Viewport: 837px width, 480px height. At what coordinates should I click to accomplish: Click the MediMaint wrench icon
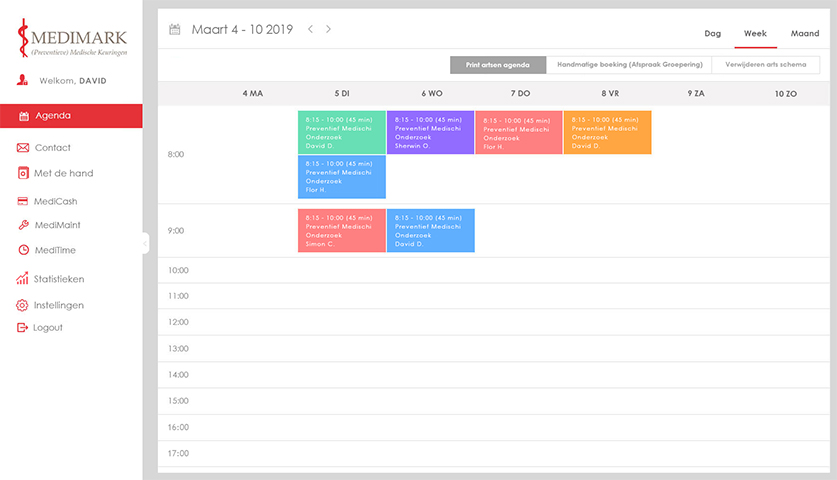[x=24, y=225]
